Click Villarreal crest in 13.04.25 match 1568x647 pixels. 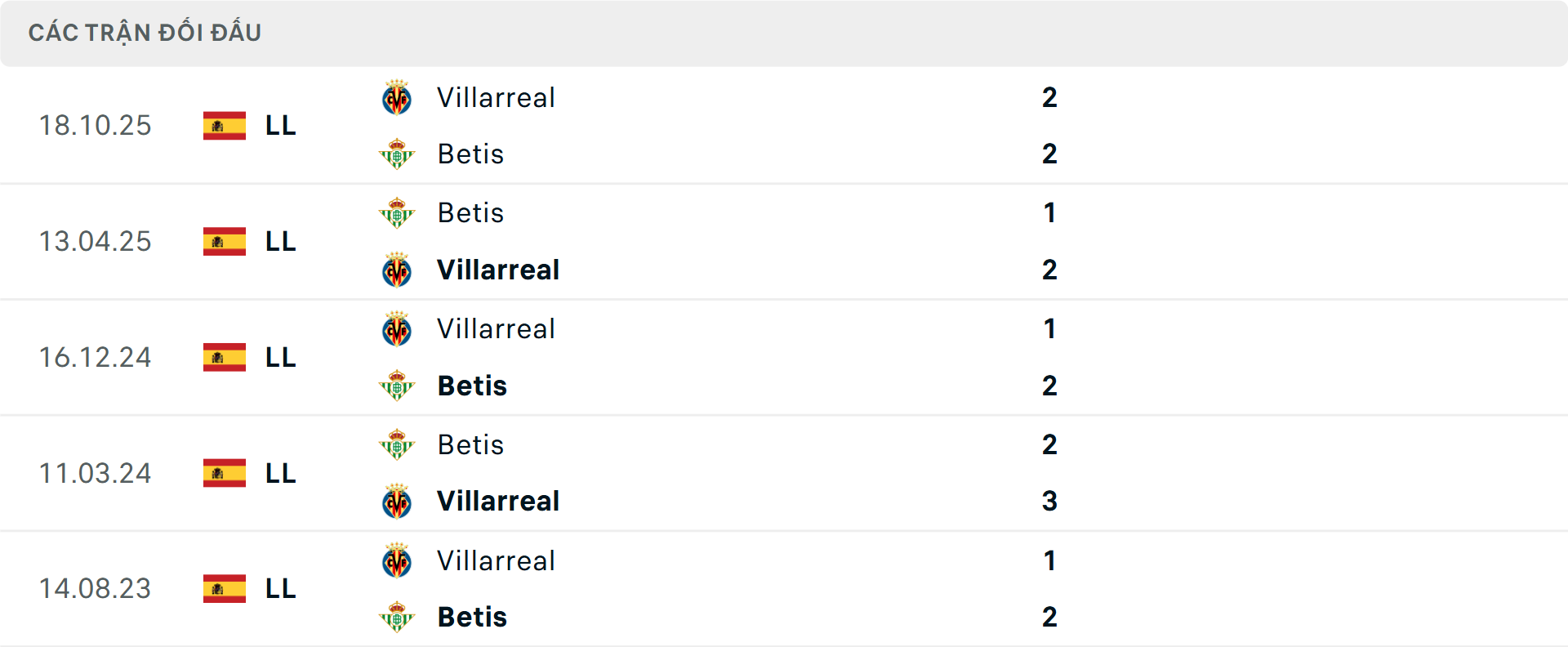397,270
